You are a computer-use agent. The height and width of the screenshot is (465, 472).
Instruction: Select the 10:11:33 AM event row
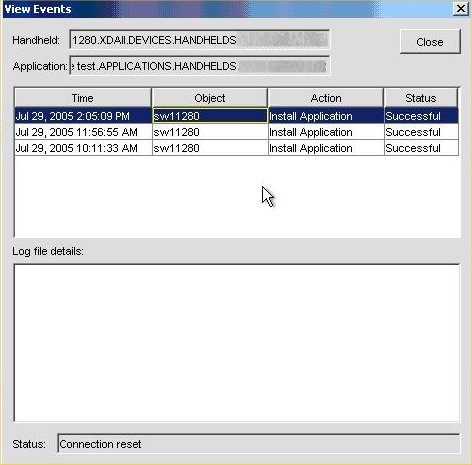[236, 148]
